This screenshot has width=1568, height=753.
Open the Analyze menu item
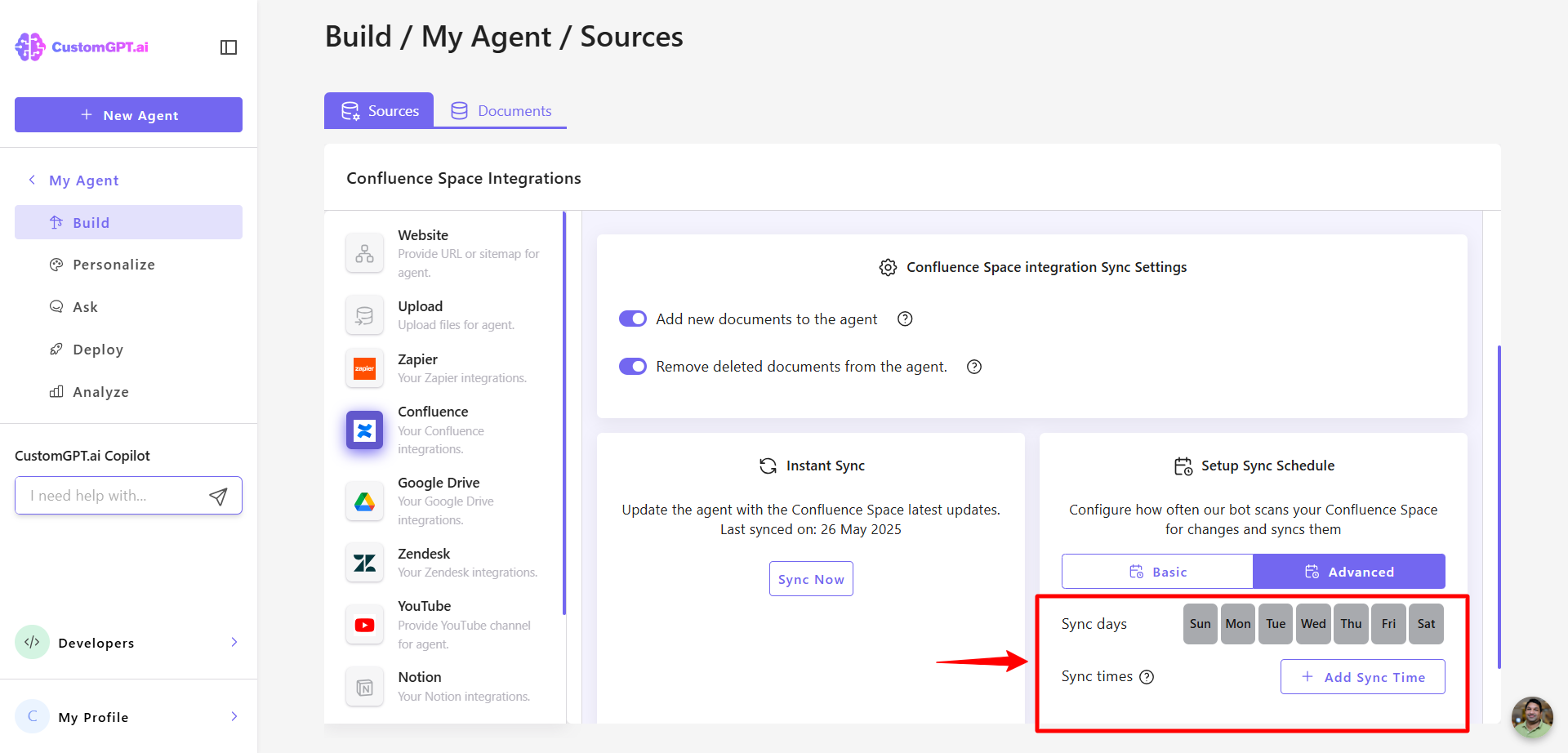(x=128, y=392)
